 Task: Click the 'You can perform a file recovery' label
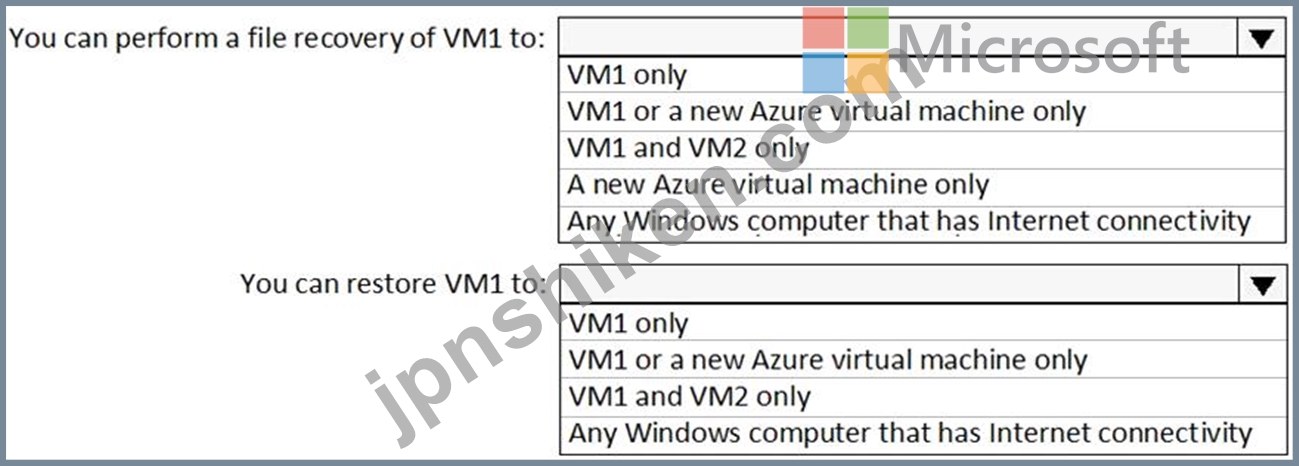277,39
